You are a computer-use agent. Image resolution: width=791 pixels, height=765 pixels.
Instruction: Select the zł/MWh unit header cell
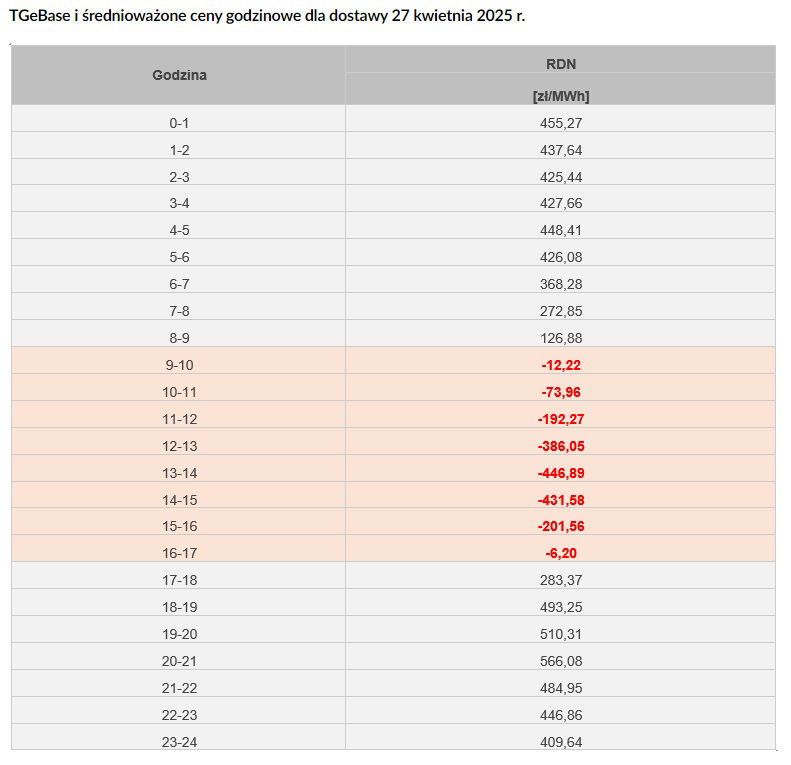pos(560,96)
